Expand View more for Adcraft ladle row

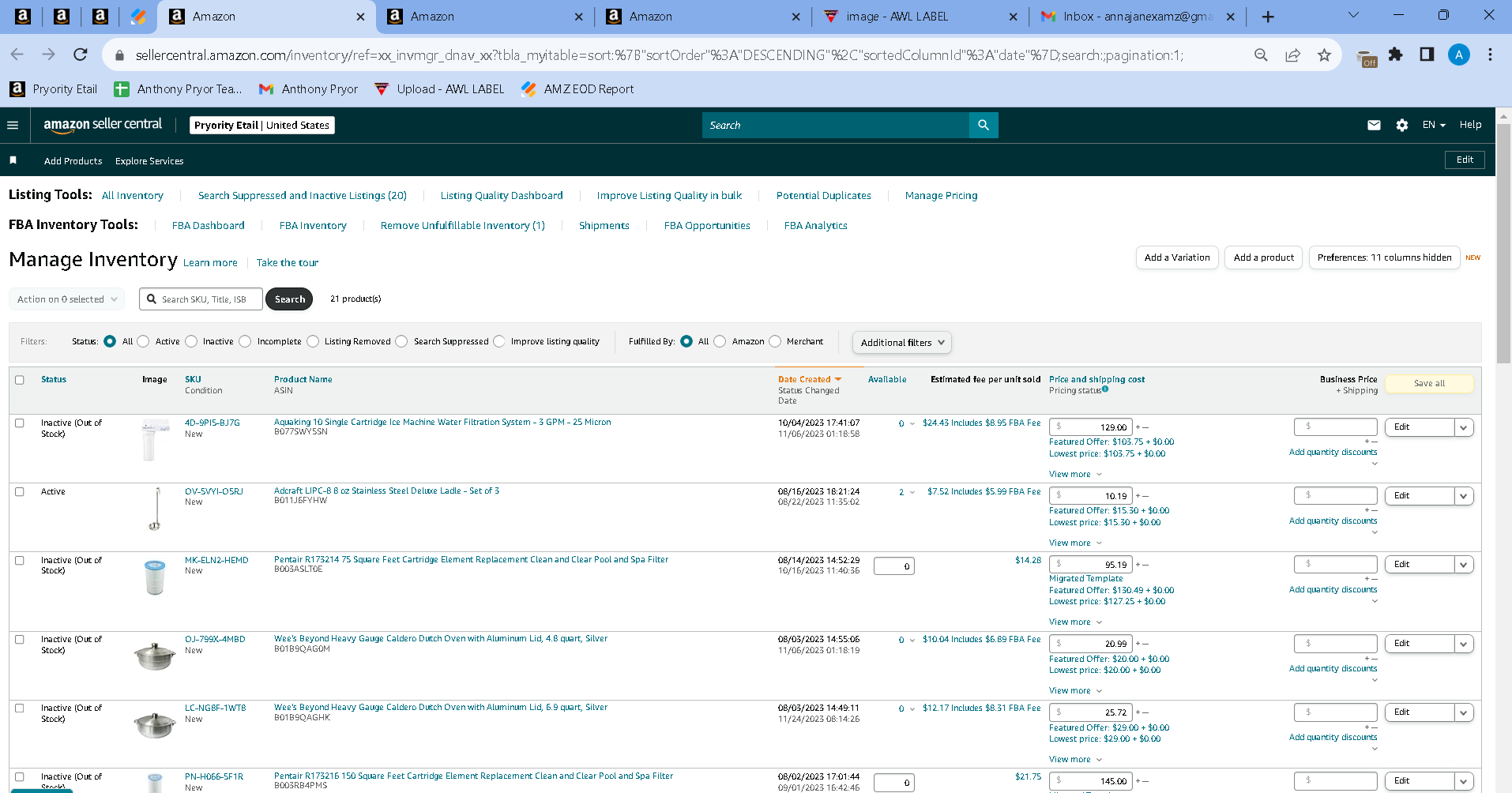point(1075,543)
